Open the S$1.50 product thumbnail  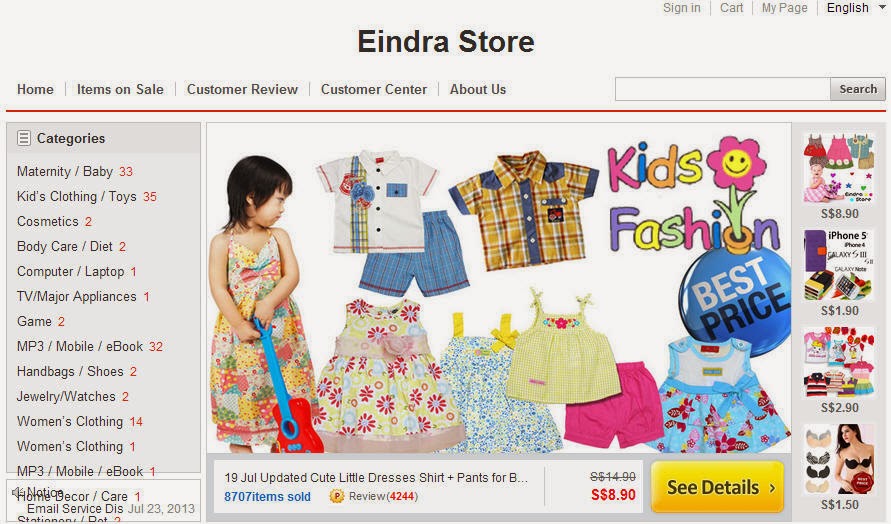click(x=839, y=459)
